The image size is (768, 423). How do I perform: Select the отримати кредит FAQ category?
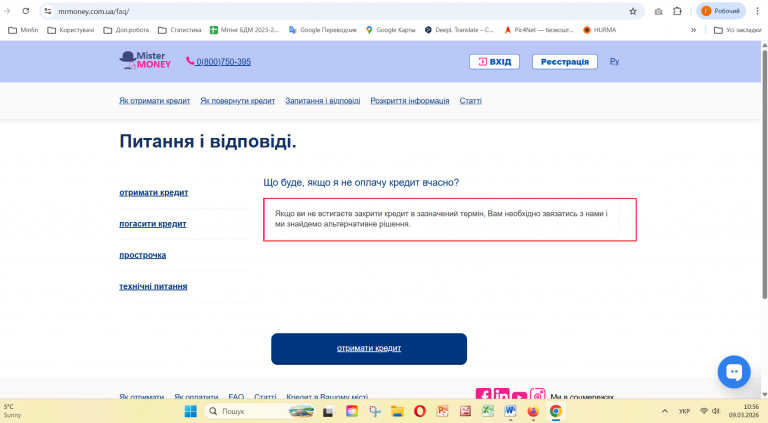click(x=153, y=193)
